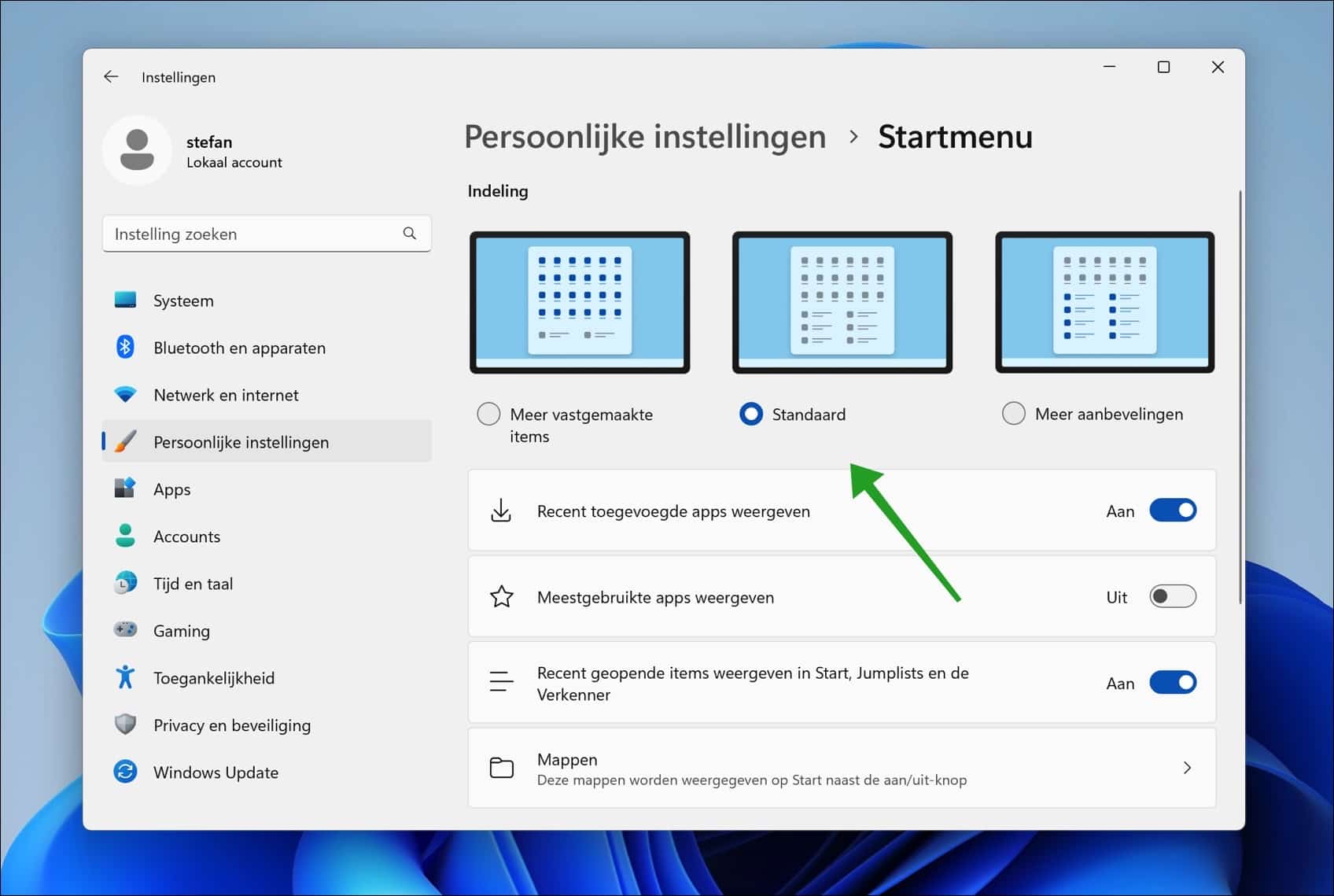Go back using the arrow button

pyautogui.click(x=111, y=76)
